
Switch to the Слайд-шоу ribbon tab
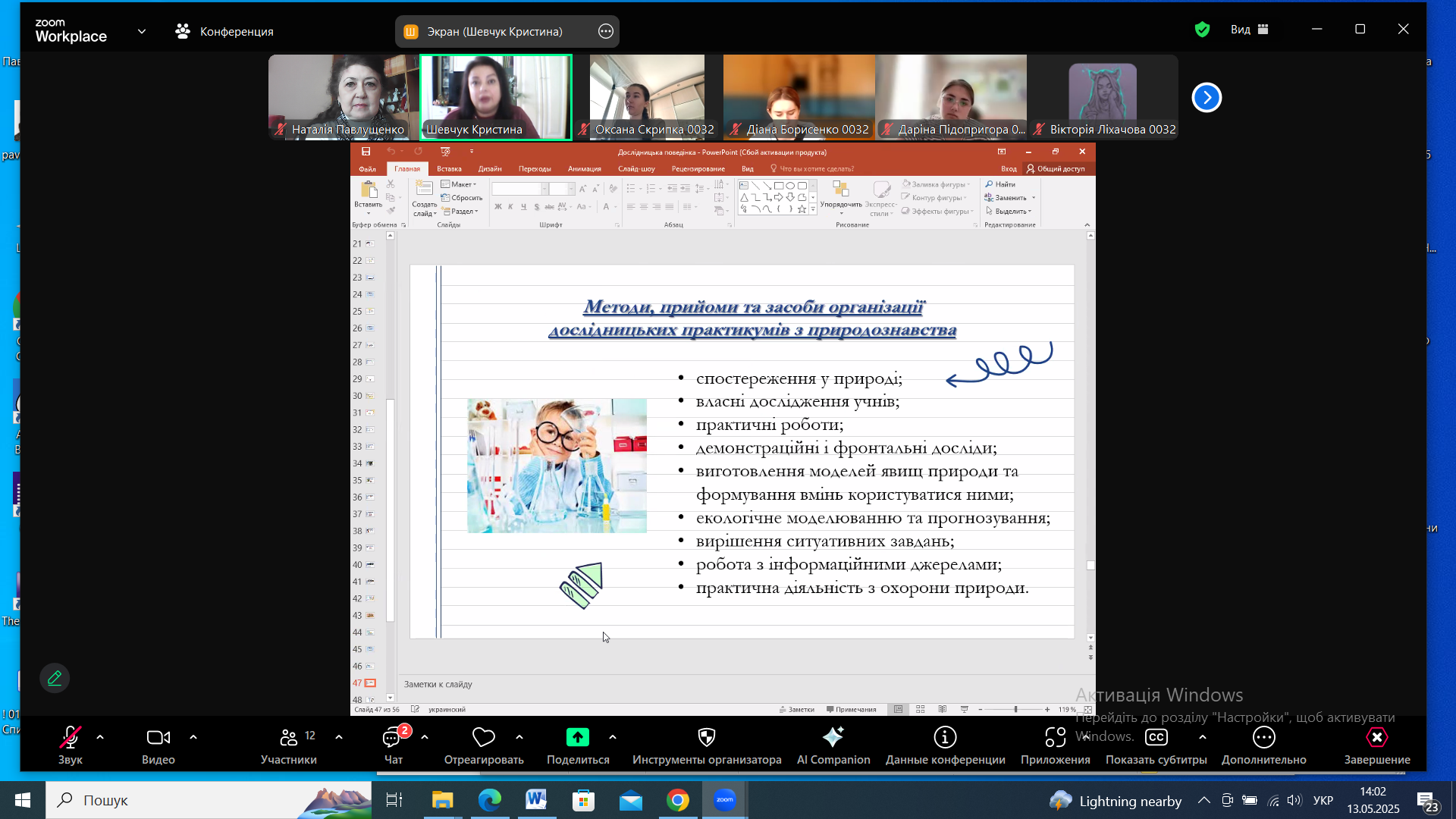point(636,169)
